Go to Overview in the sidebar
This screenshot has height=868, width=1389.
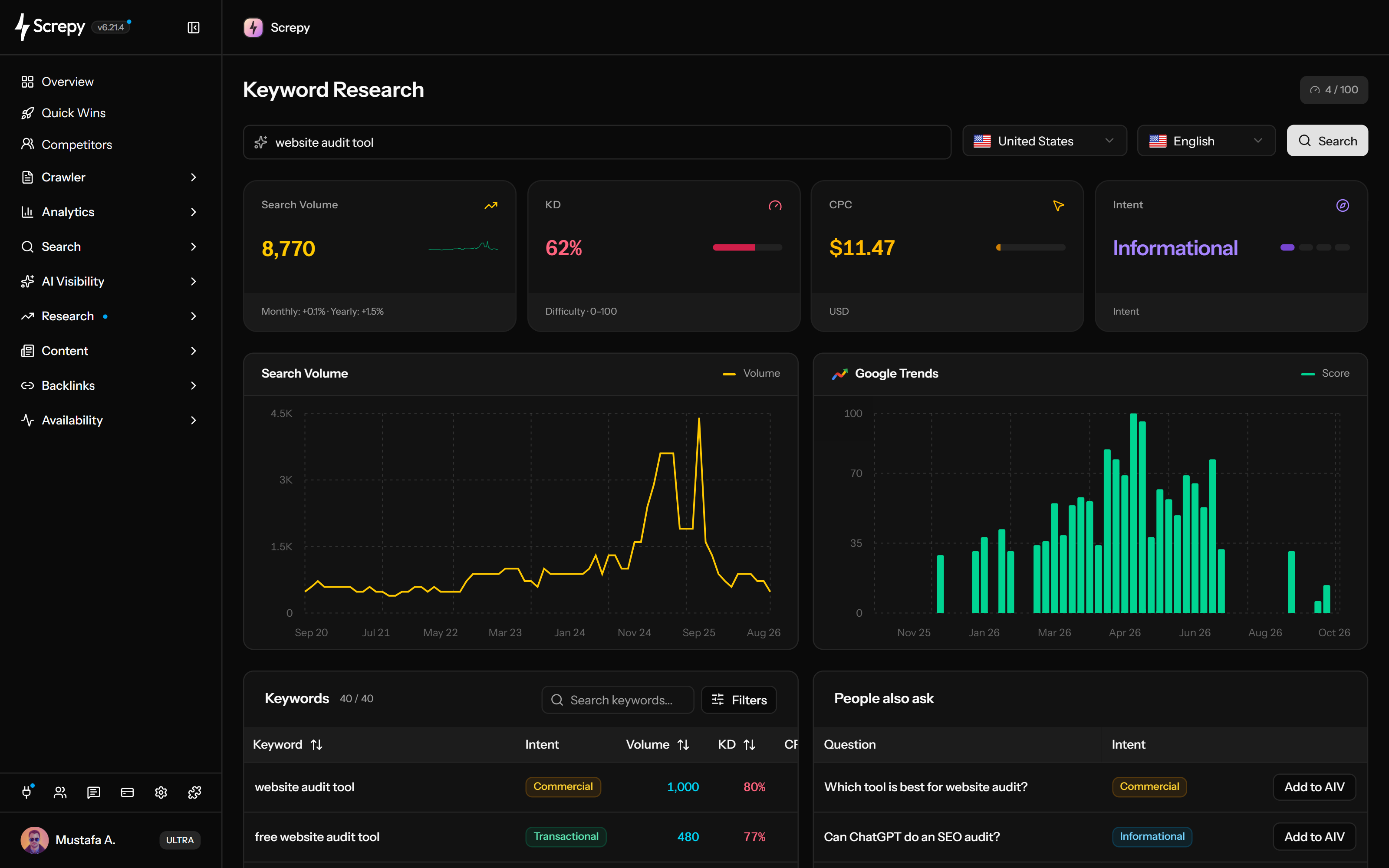(x=111, y=82)
